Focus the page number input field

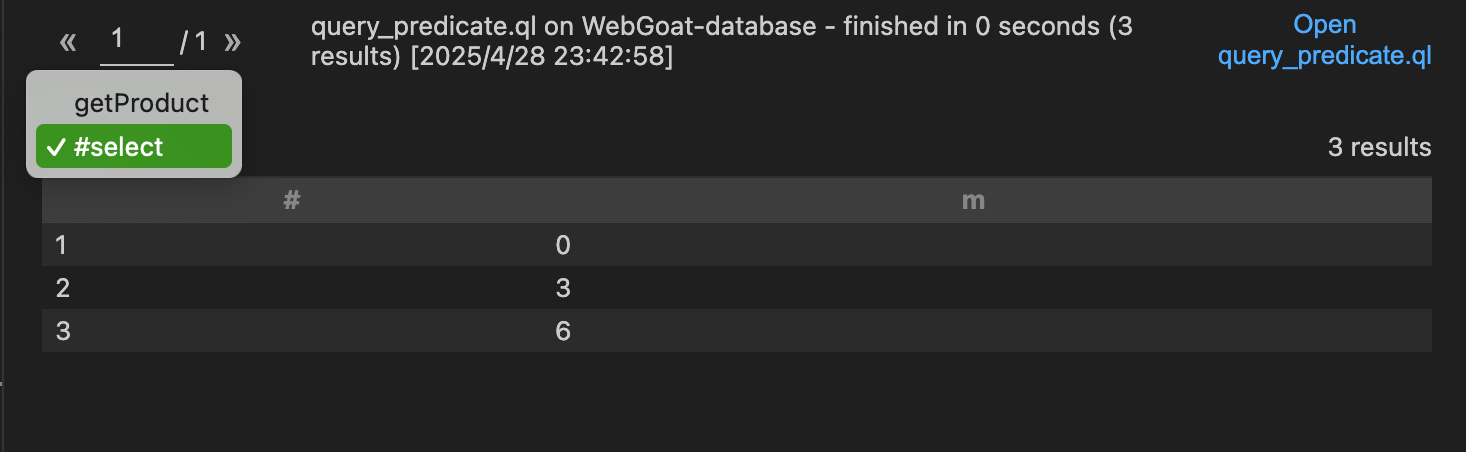point(137,41)
